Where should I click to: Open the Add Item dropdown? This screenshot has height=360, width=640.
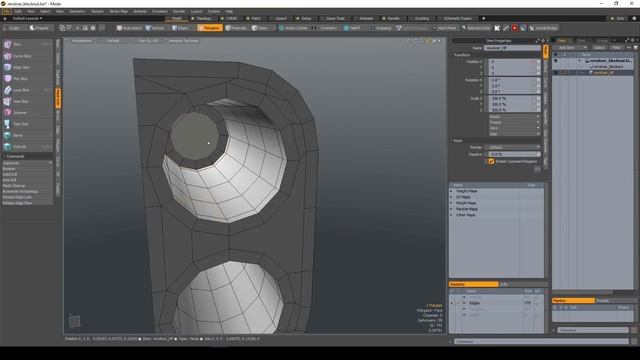pyautogui.click(x=571, y=48)
